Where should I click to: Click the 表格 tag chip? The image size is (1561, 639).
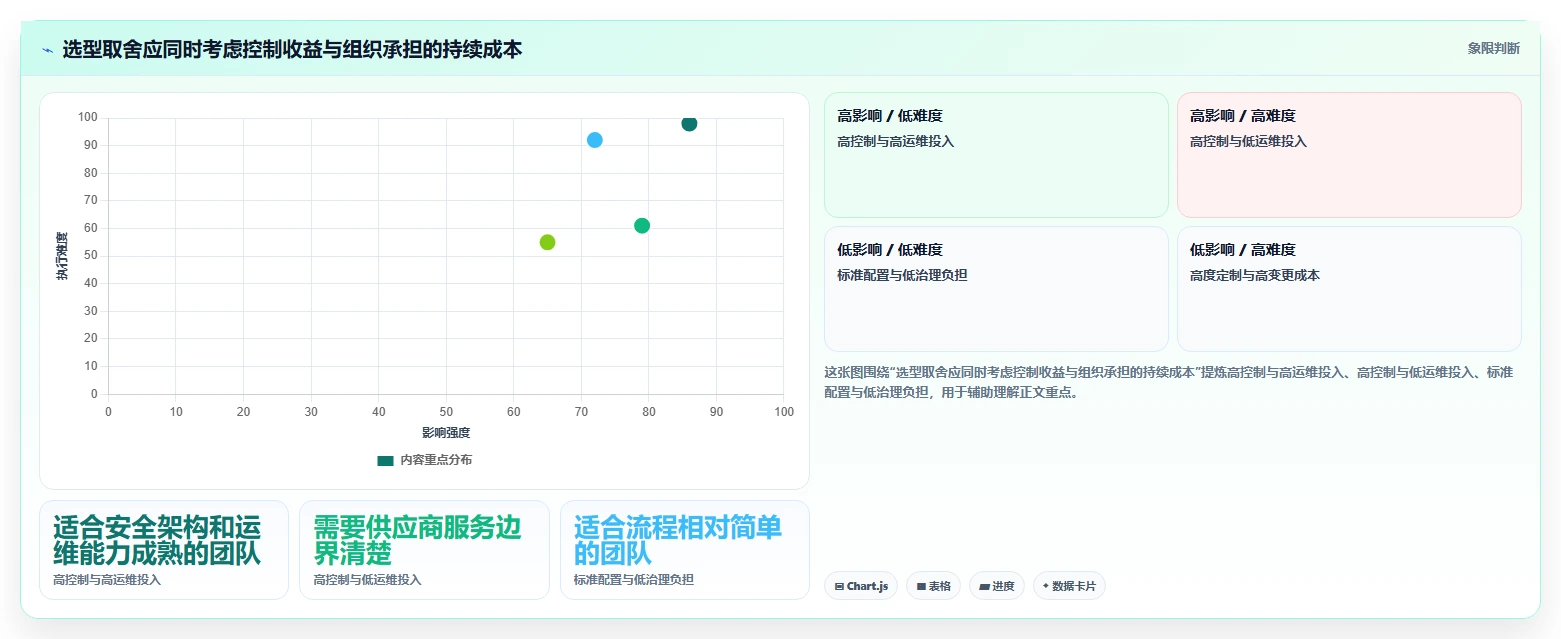point(934,586)
